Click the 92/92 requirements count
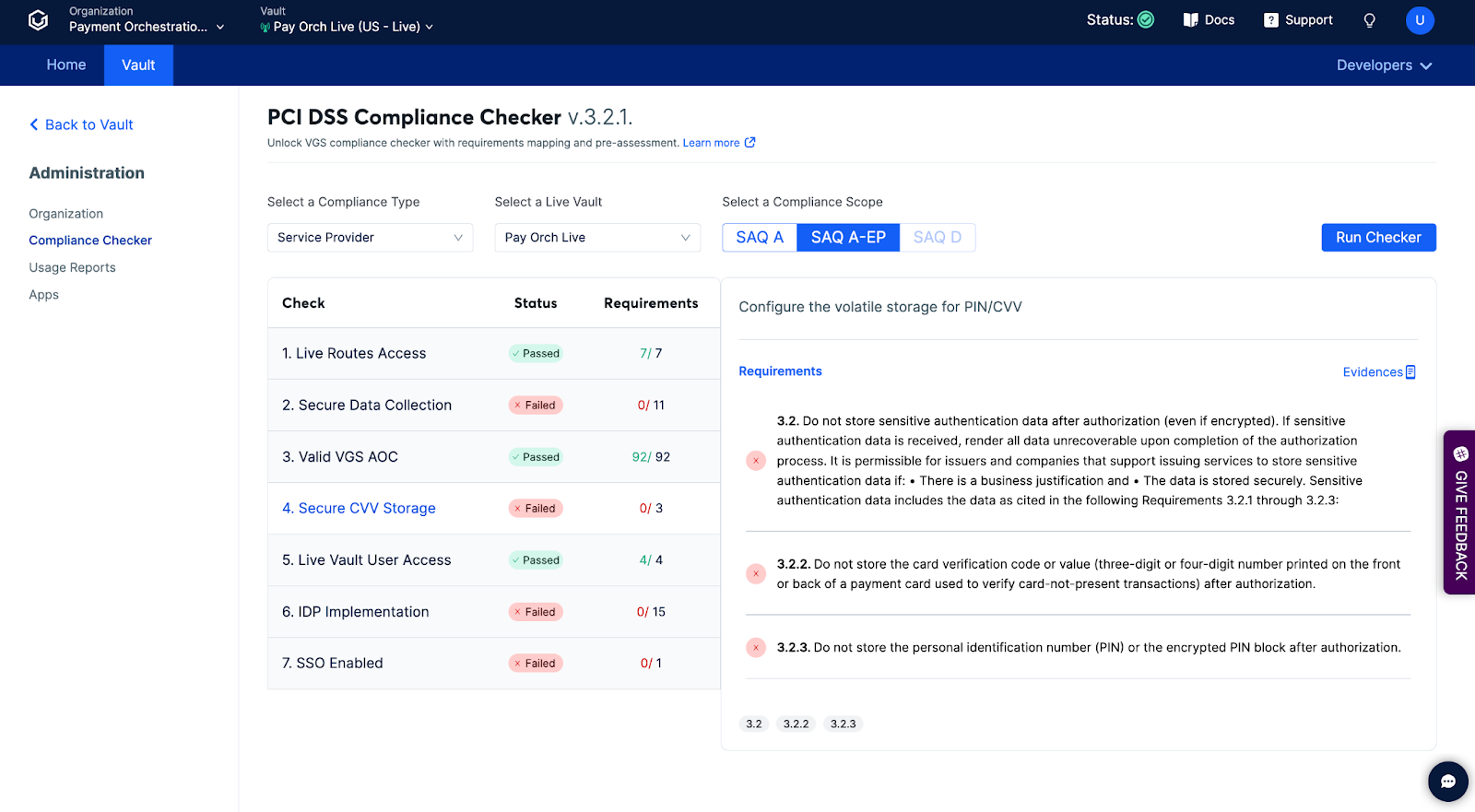Image resolution: width=1475 pixels, height=812 pixels. (x=651, y=457)
